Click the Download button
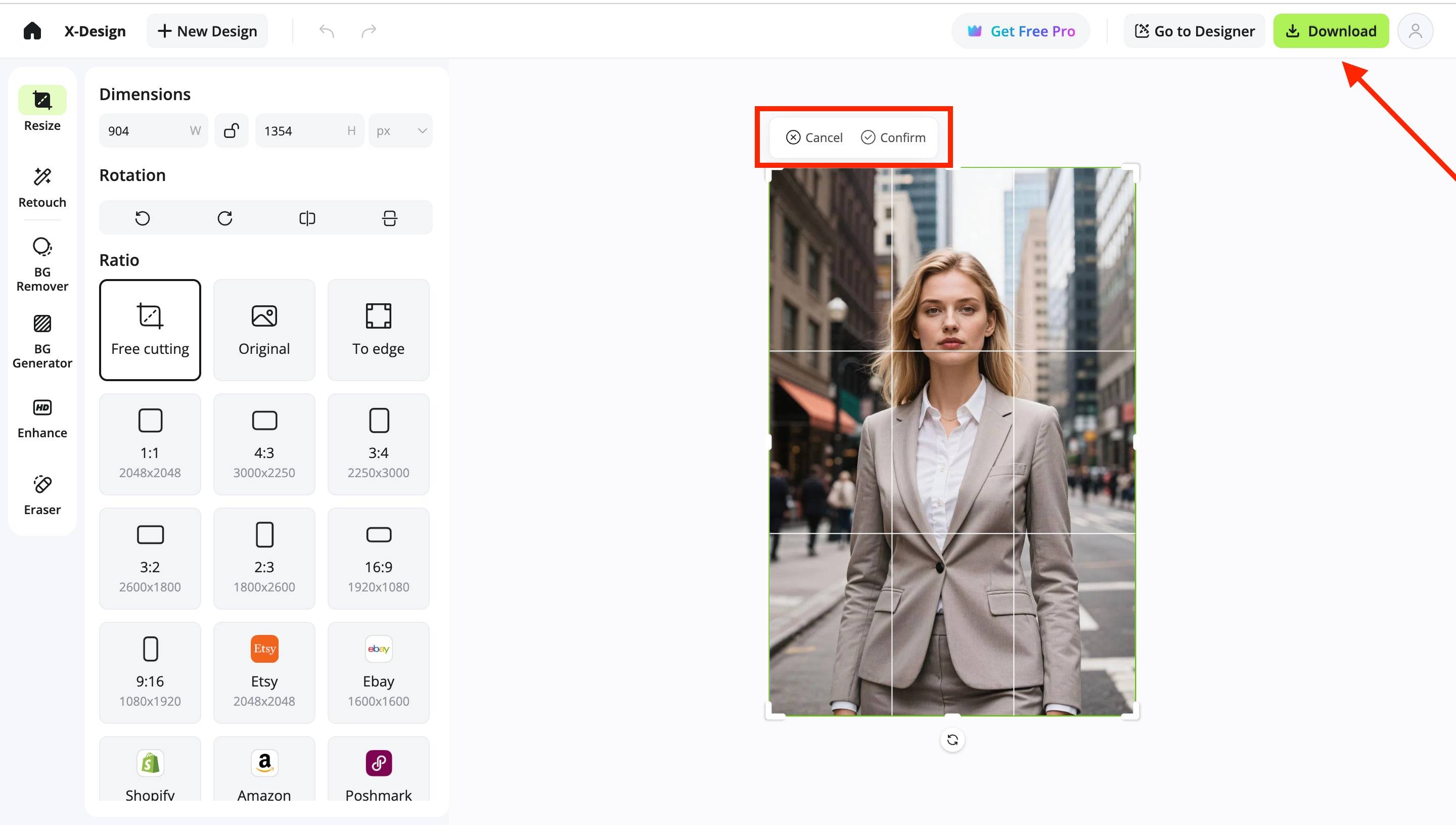1456x825 pixels. point(1331,31)
